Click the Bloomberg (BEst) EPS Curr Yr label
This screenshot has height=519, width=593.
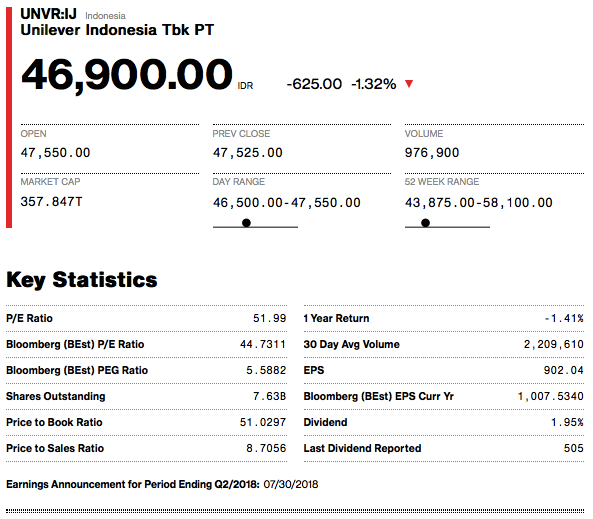[x=379, y=396]
